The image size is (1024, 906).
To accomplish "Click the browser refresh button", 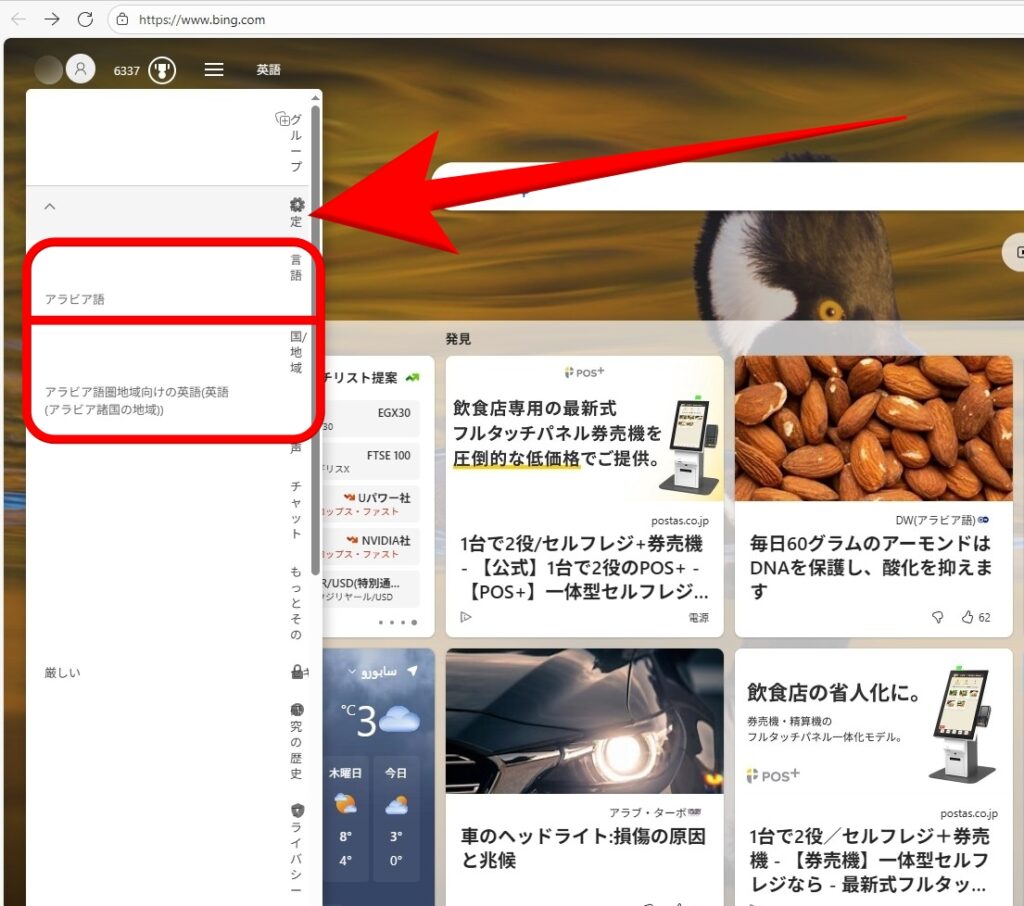I will click(x=85, y=19).
